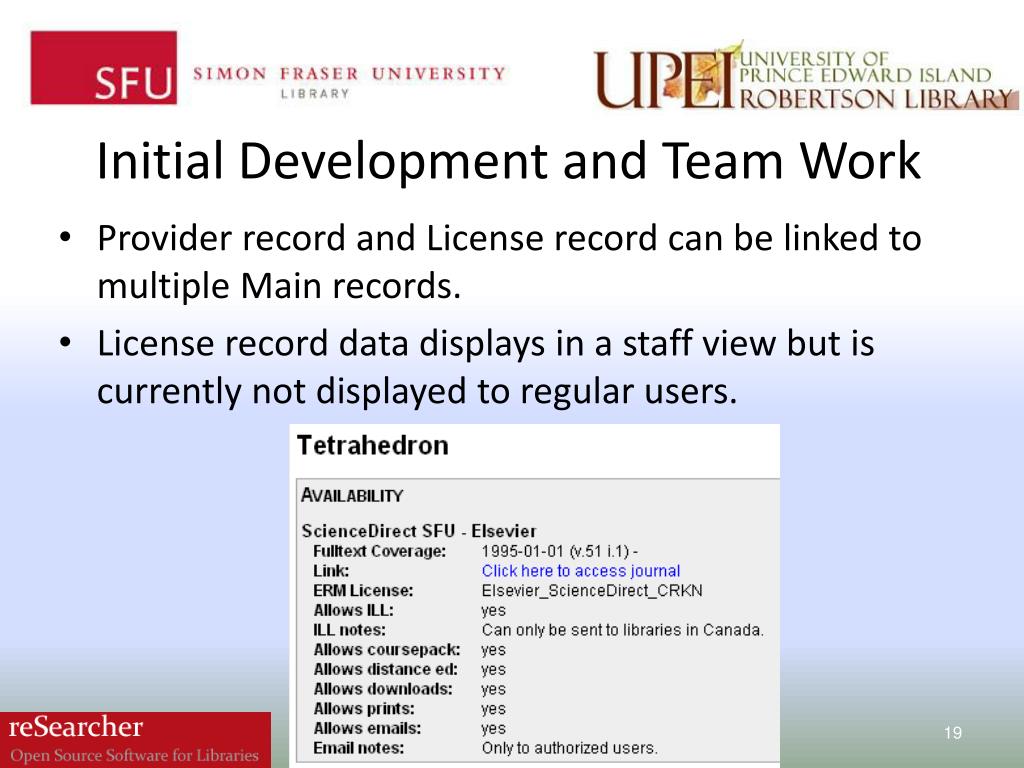Click the UPEI Robertson Library logo
1024x768 pixels.
805,76
